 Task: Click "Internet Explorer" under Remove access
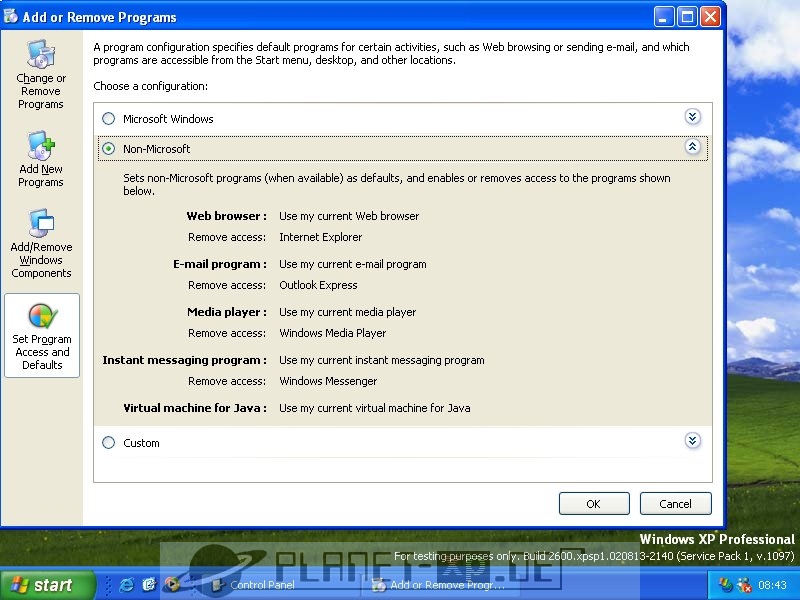(x=320, y=237)
